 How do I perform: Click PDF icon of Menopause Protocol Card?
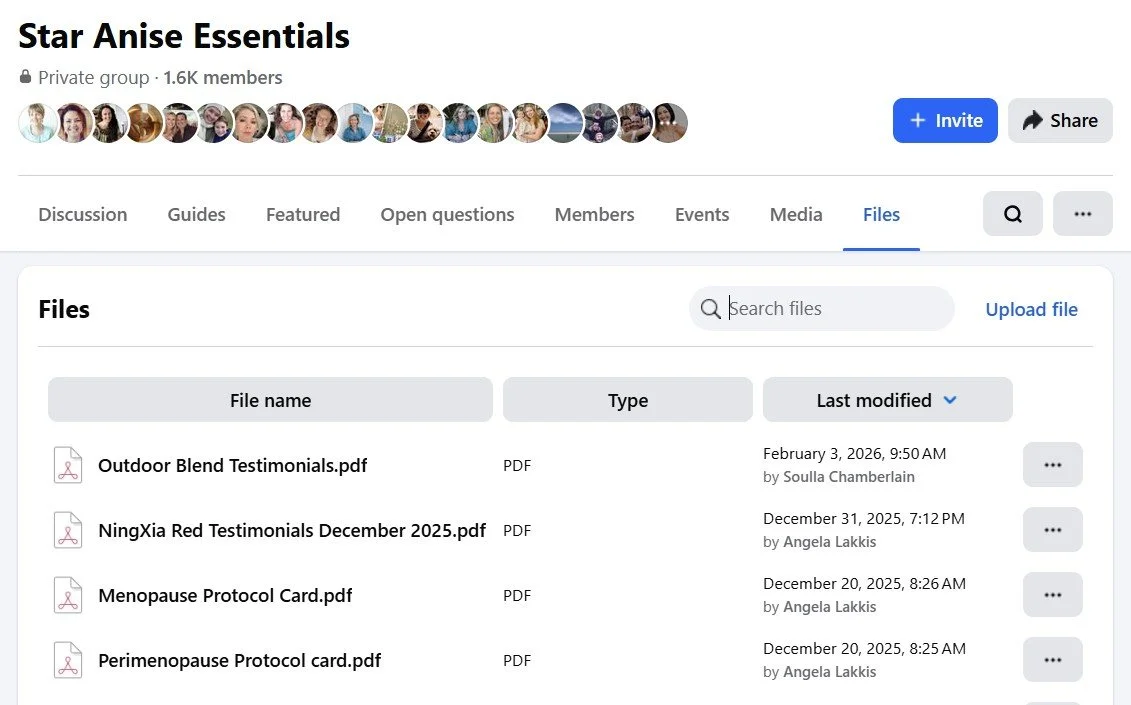pyautogui.click(x=68, y=596)
